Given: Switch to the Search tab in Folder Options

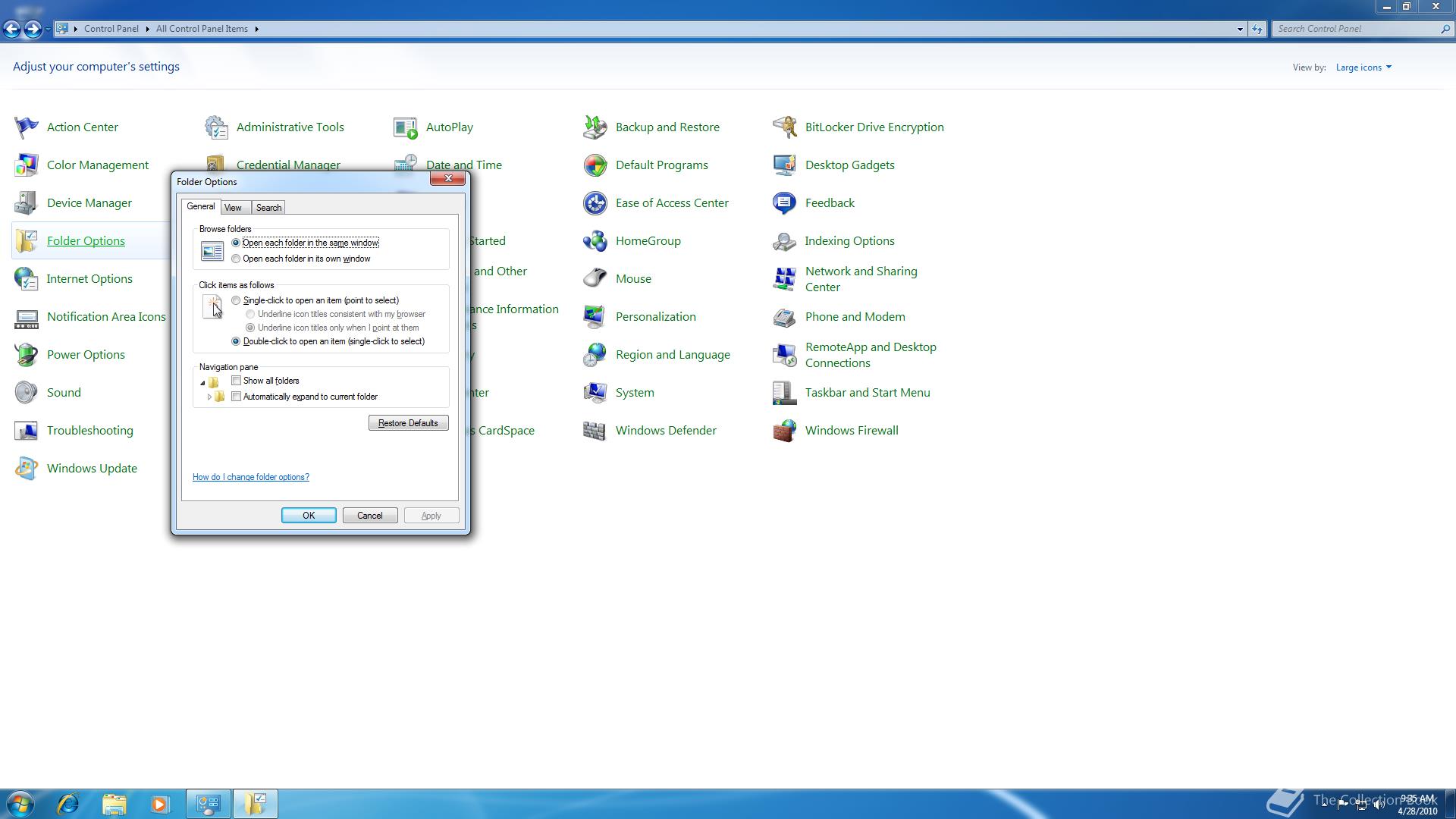Looking at the screenshot, I should click(x=268, y=208).
